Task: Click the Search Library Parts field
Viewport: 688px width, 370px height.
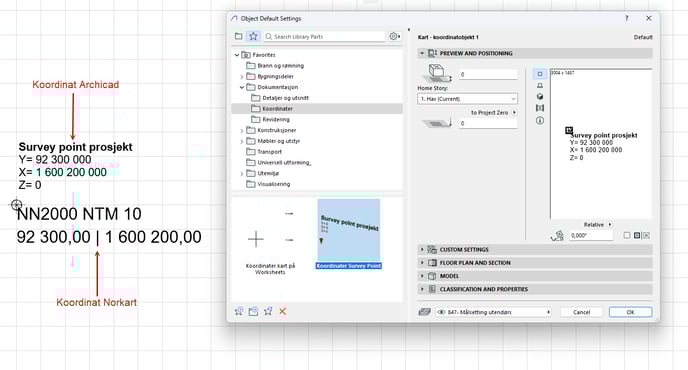Action: point(325,37)
